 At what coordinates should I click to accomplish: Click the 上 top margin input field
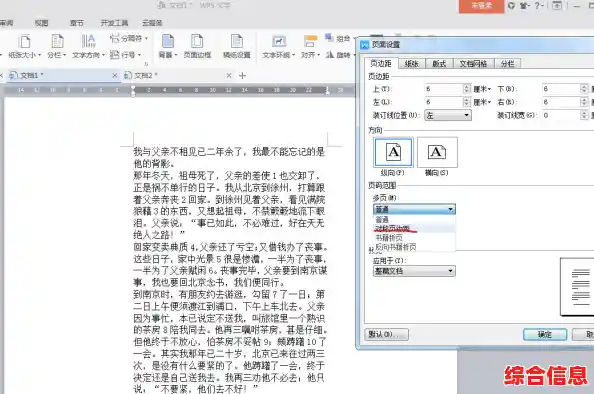[444, 89]
